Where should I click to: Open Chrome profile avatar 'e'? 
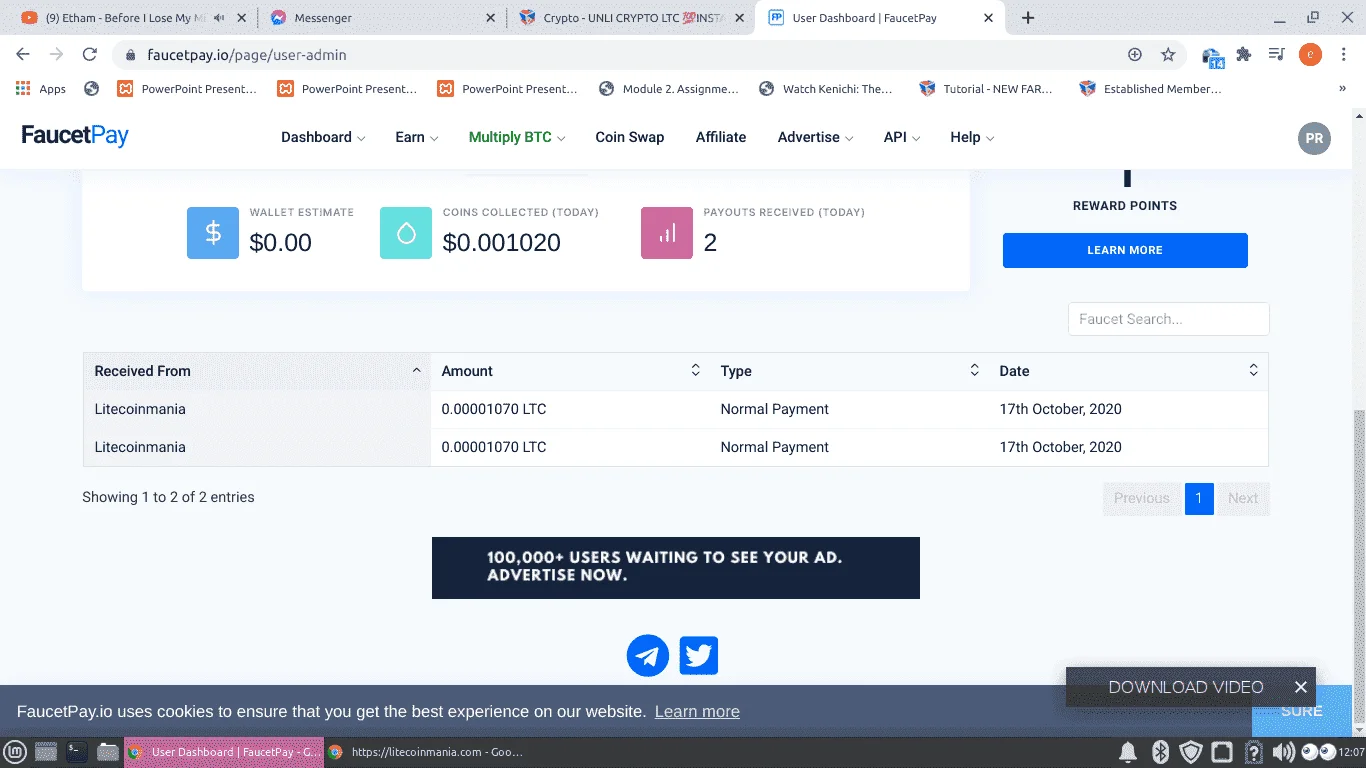coord(1310,55)
